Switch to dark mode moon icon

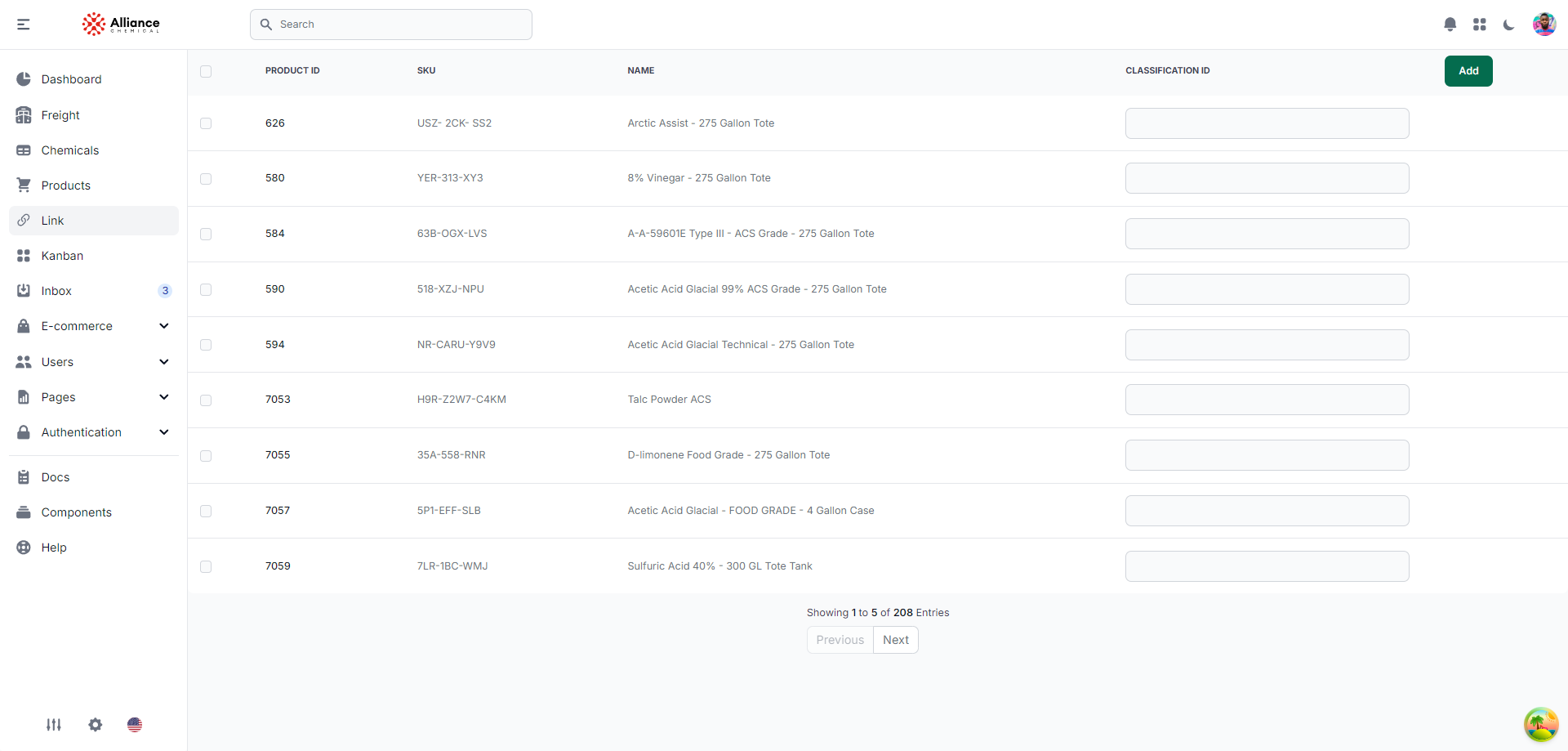click(x=1509, y=25)
